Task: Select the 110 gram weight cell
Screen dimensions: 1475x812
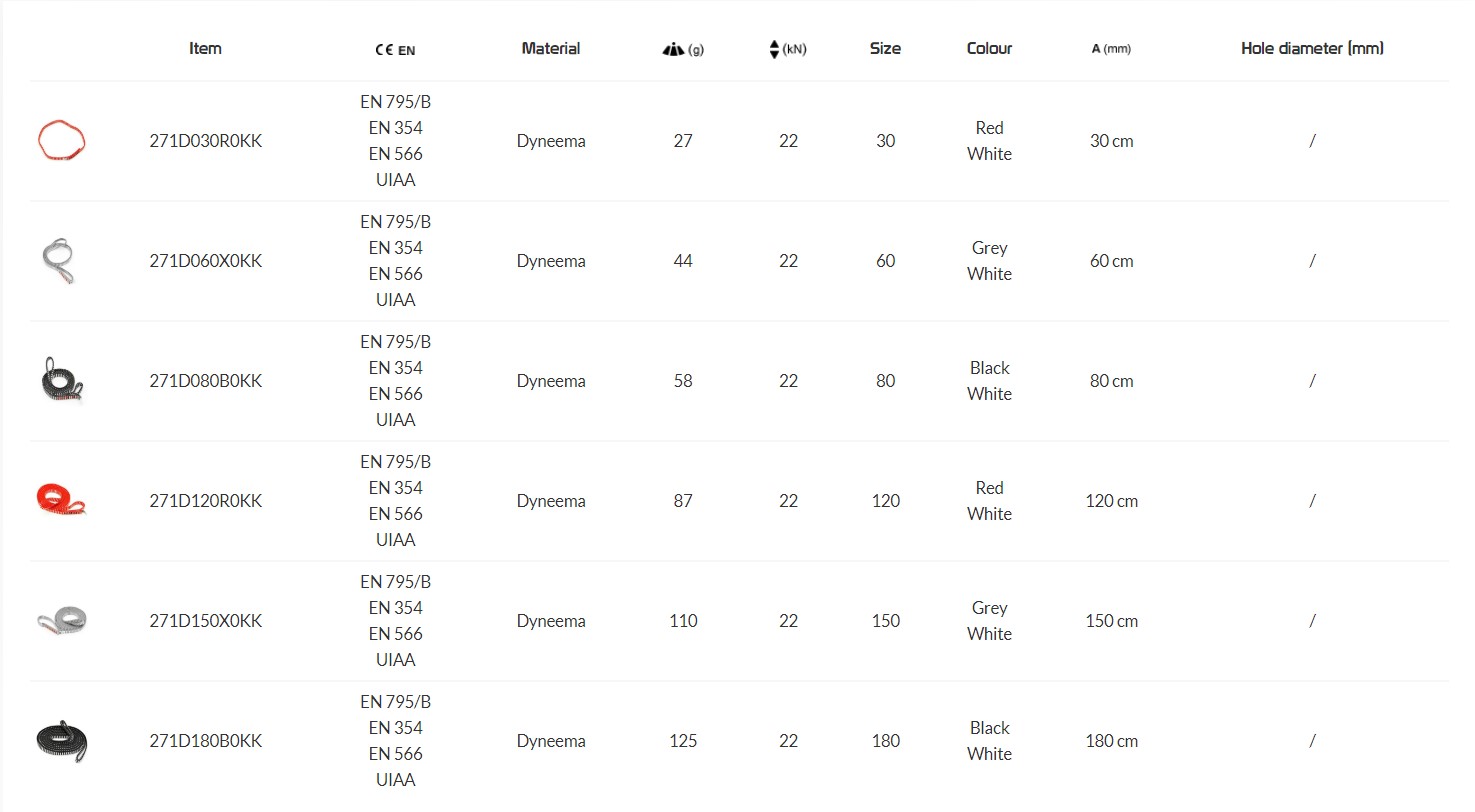Action: point(683,621)
